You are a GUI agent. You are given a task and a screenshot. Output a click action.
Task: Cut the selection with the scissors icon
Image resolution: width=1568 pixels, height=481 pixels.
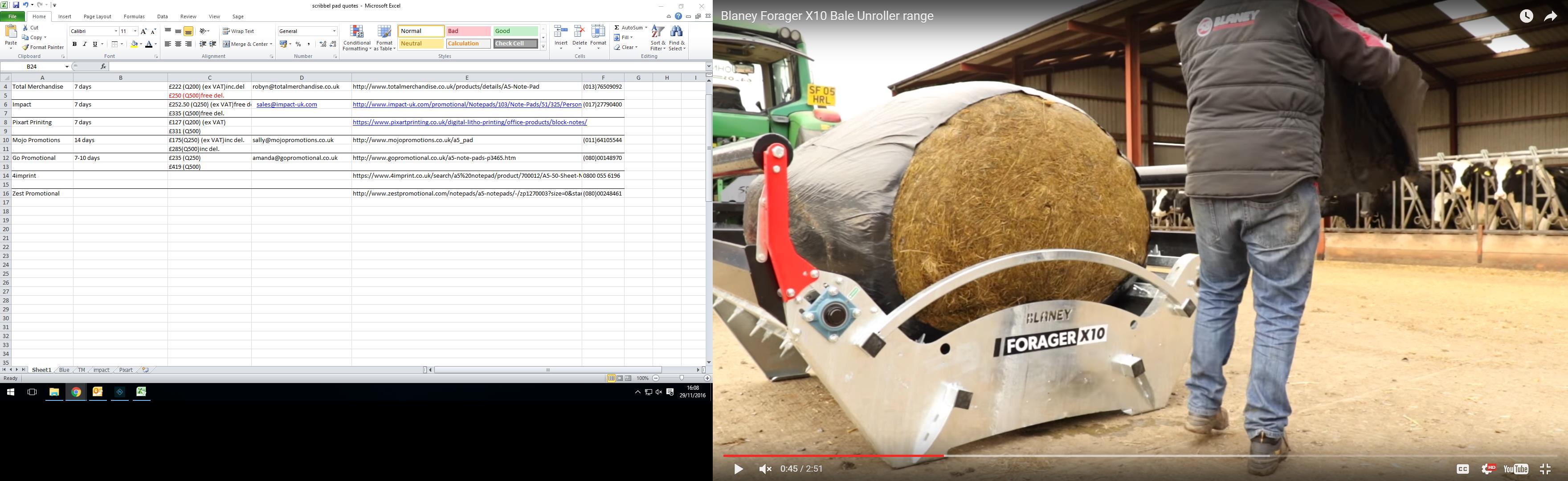click(x=30, y=28)
